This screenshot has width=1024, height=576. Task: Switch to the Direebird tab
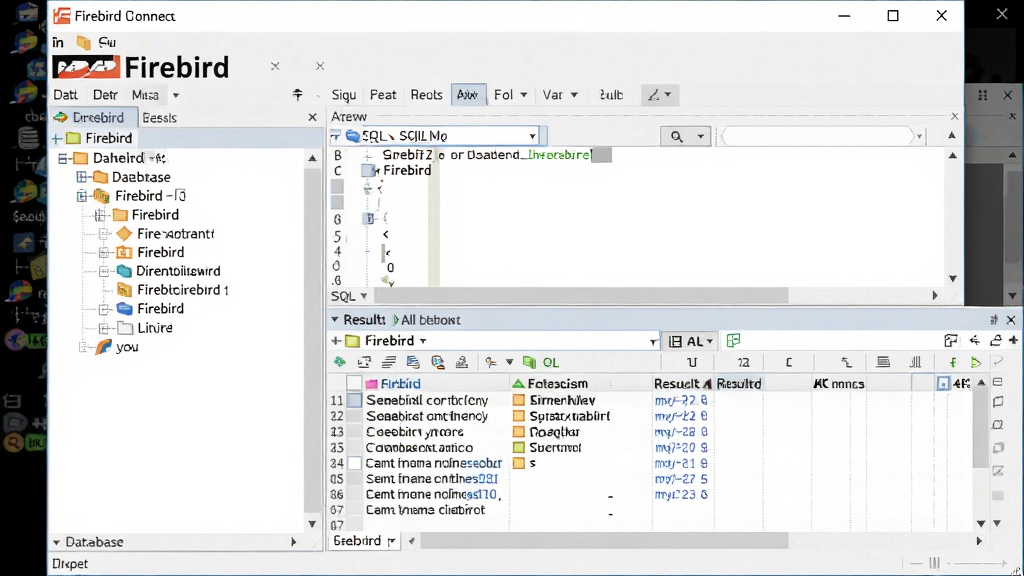[93, 118]
